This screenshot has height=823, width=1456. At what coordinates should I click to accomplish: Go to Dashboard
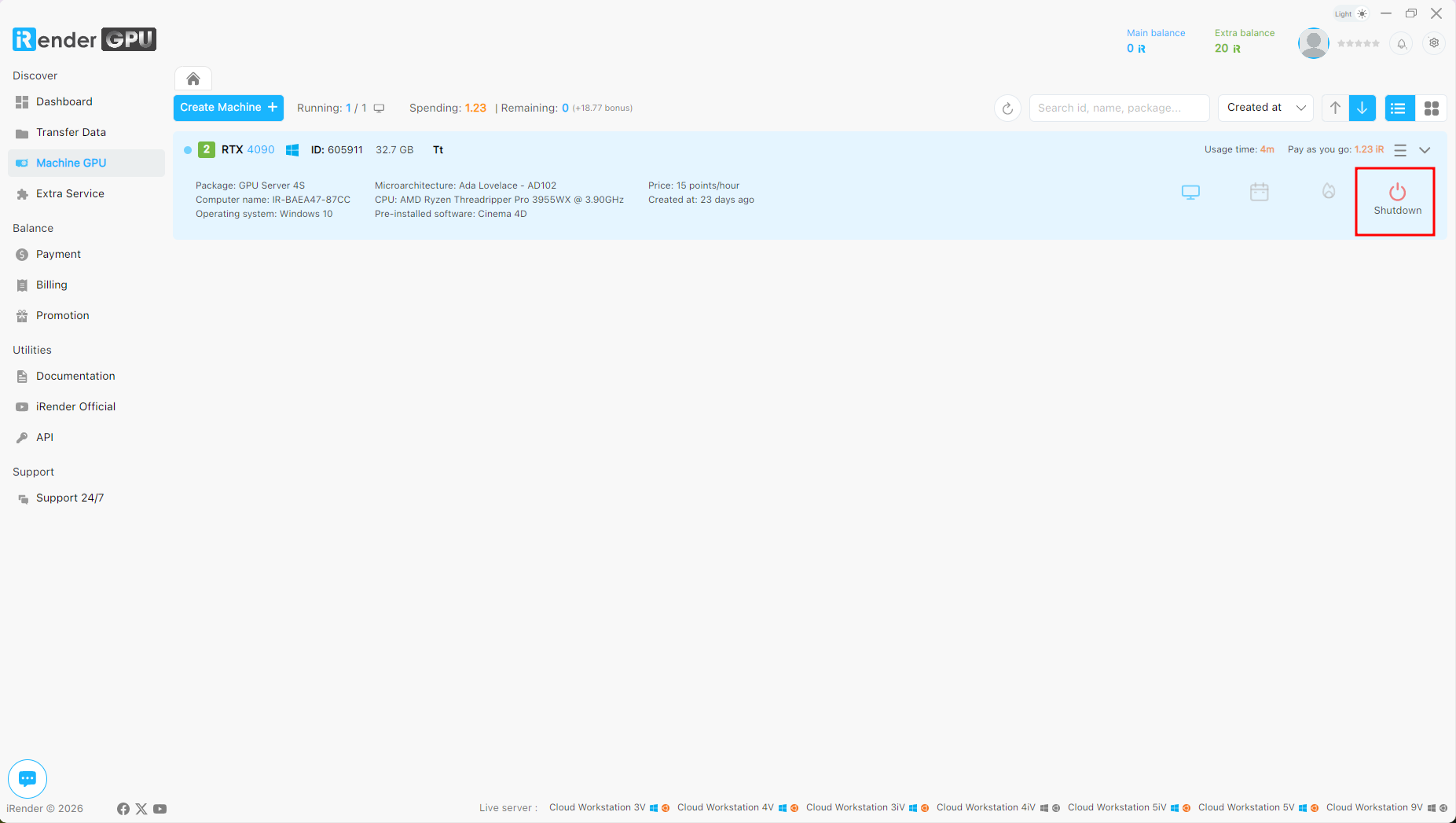(x=86, y=102)
